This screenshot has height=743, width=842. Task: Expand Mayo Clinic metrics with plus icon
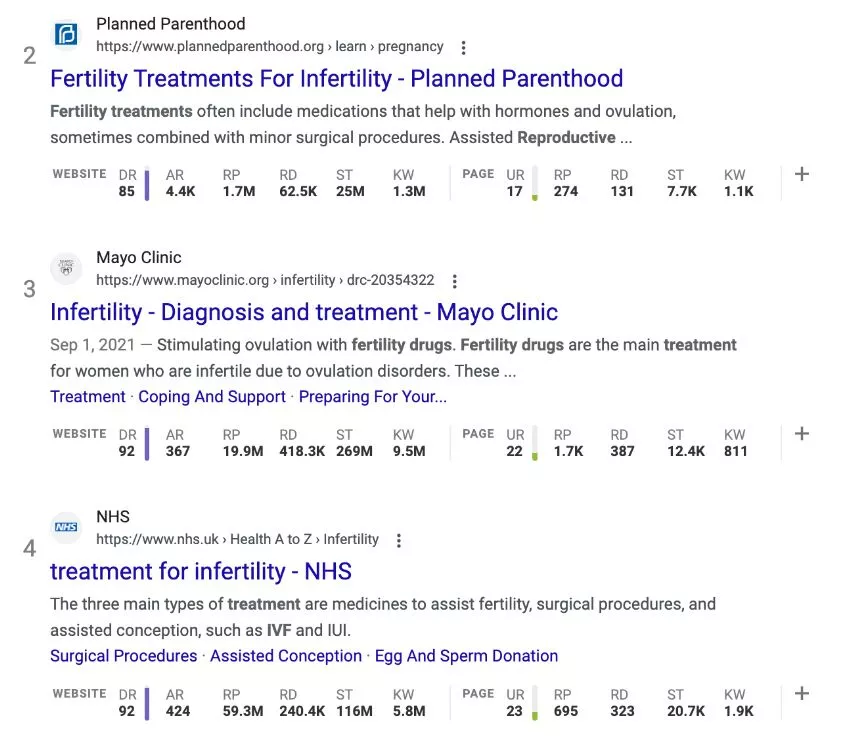point(801,434)
